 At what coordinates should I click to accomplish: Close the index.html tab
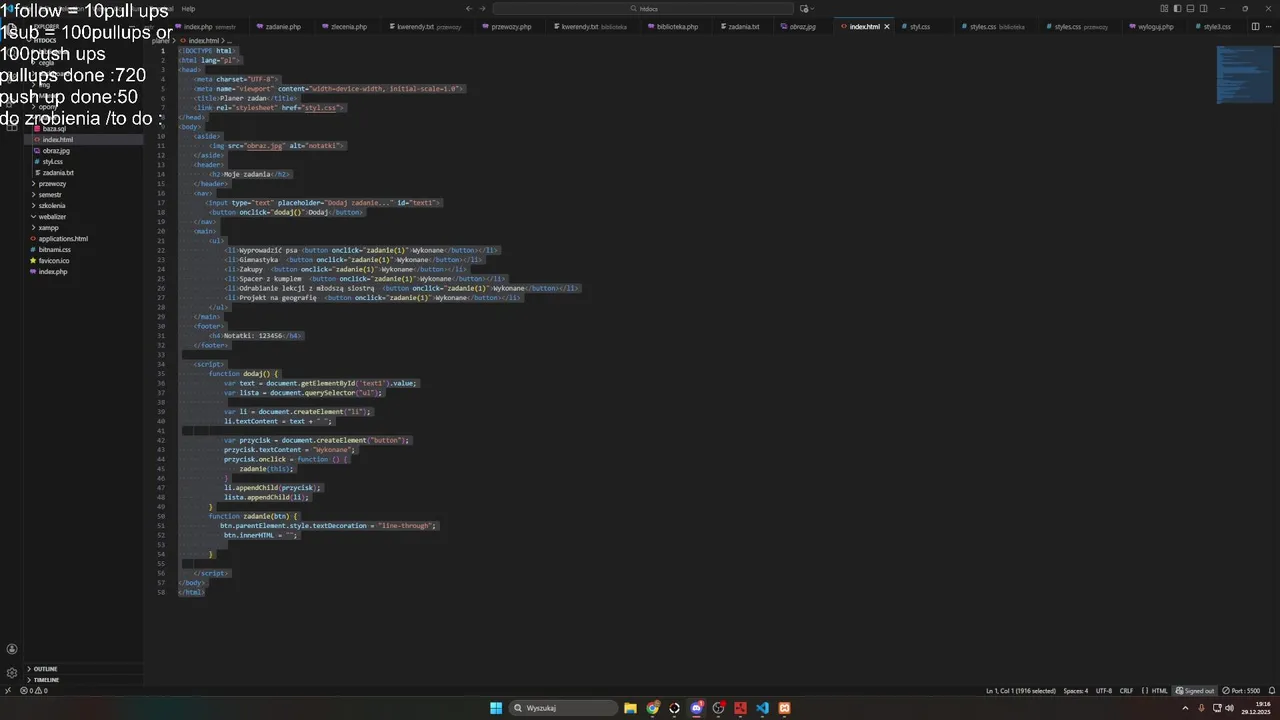click(x=886, y=26)
